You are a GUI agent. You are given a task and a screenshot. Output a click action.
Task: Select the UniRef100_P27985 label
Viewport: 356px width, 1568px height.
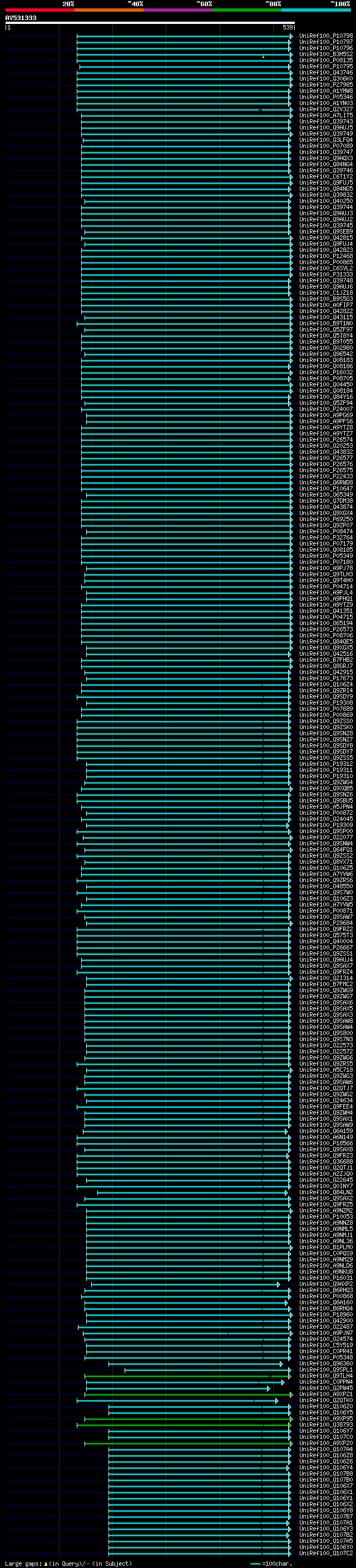pos(326,85)
